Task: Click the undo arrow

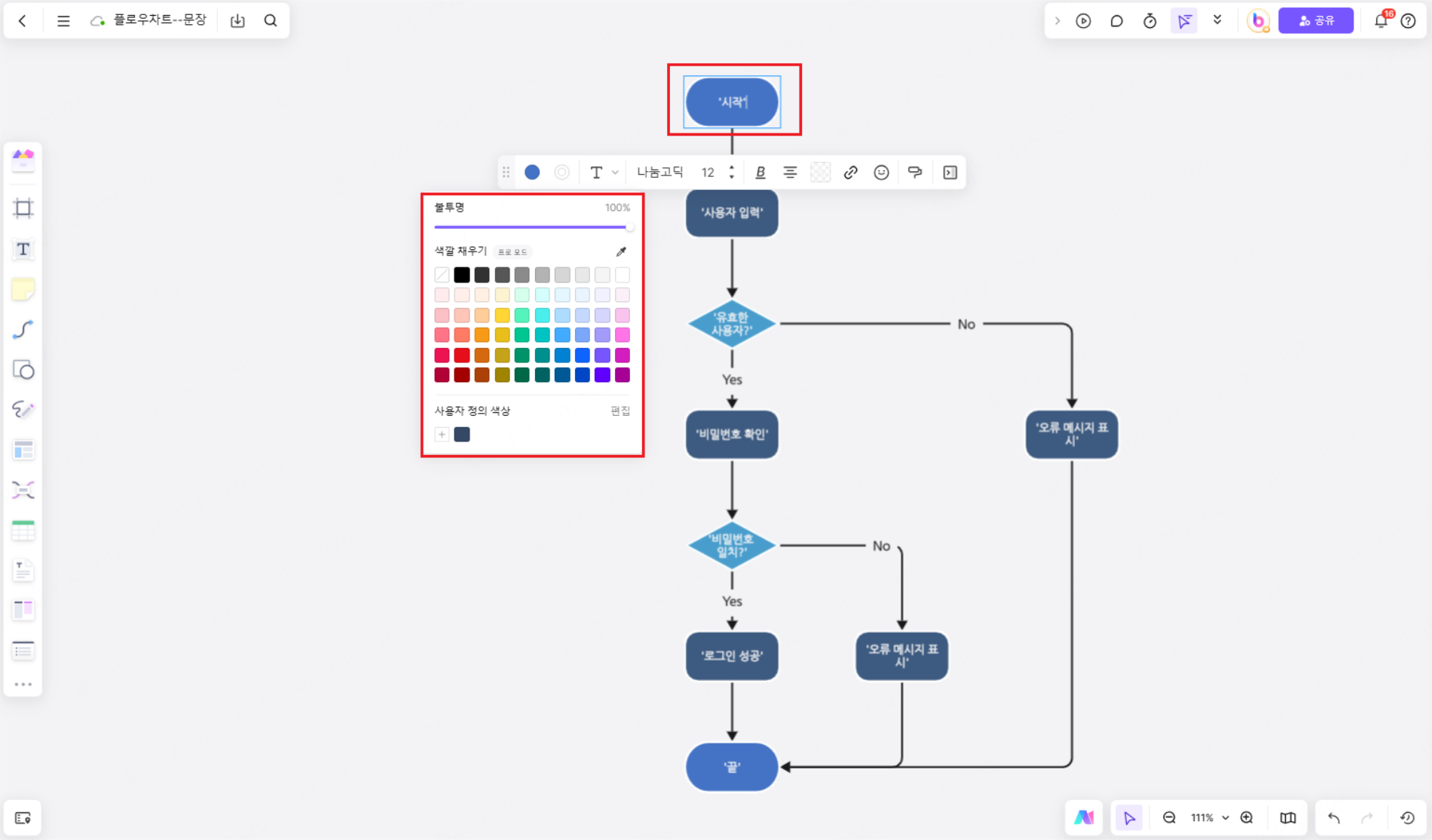Action: (x=1334, y=818)
